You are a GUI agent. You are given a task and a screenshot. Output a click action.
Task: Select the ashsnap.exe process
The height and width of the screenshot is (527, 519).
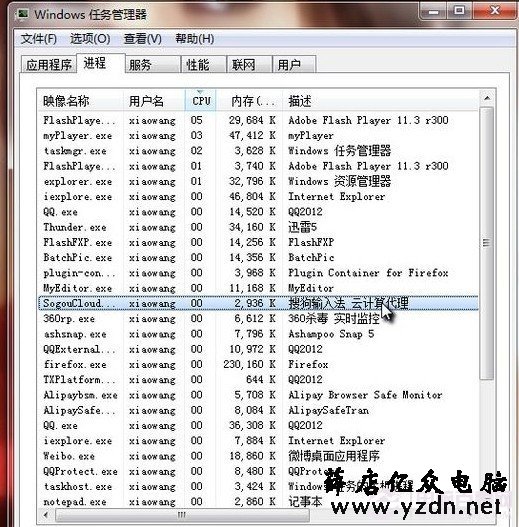pyautogui.click(x=258, y=334)
